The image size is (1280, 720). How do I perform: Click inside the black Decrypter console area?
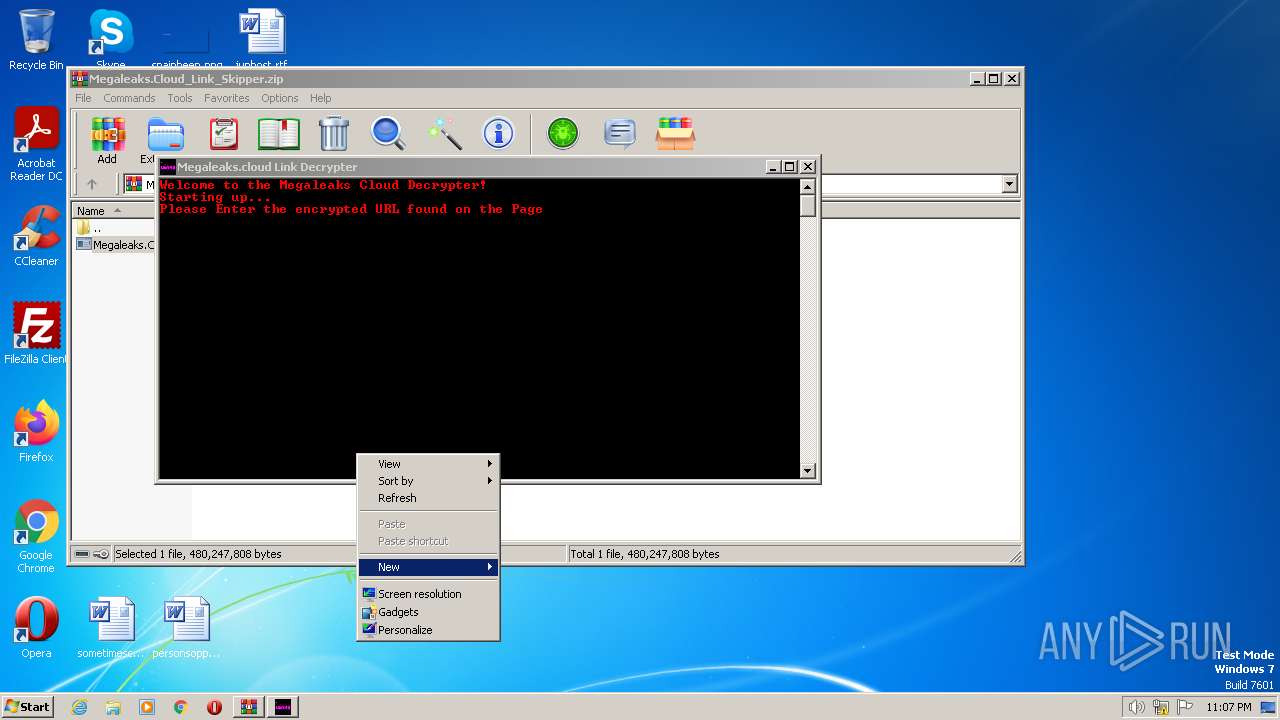479,328
